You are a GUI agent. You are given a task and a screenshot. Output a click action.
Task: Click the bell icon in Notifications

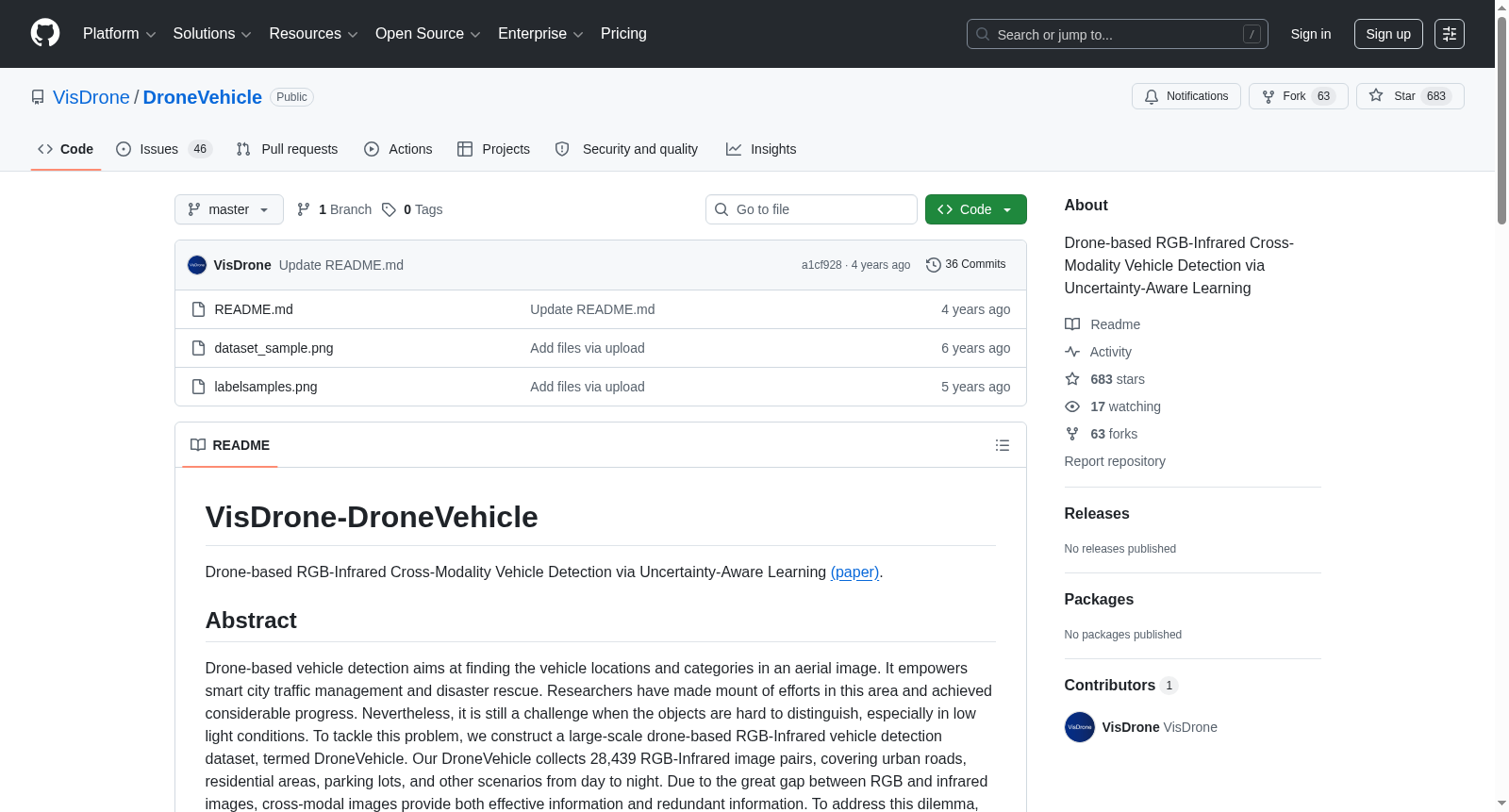1152,96
